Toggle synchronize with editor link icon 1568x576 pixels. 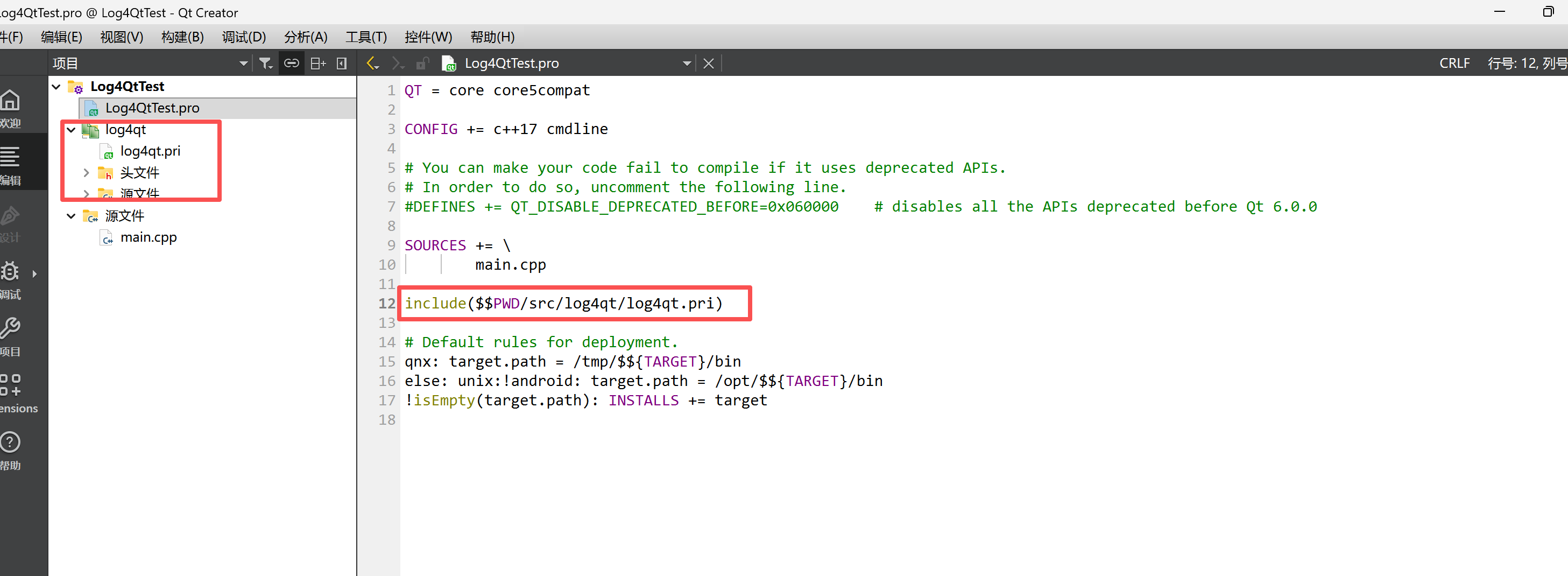(292, 64)
